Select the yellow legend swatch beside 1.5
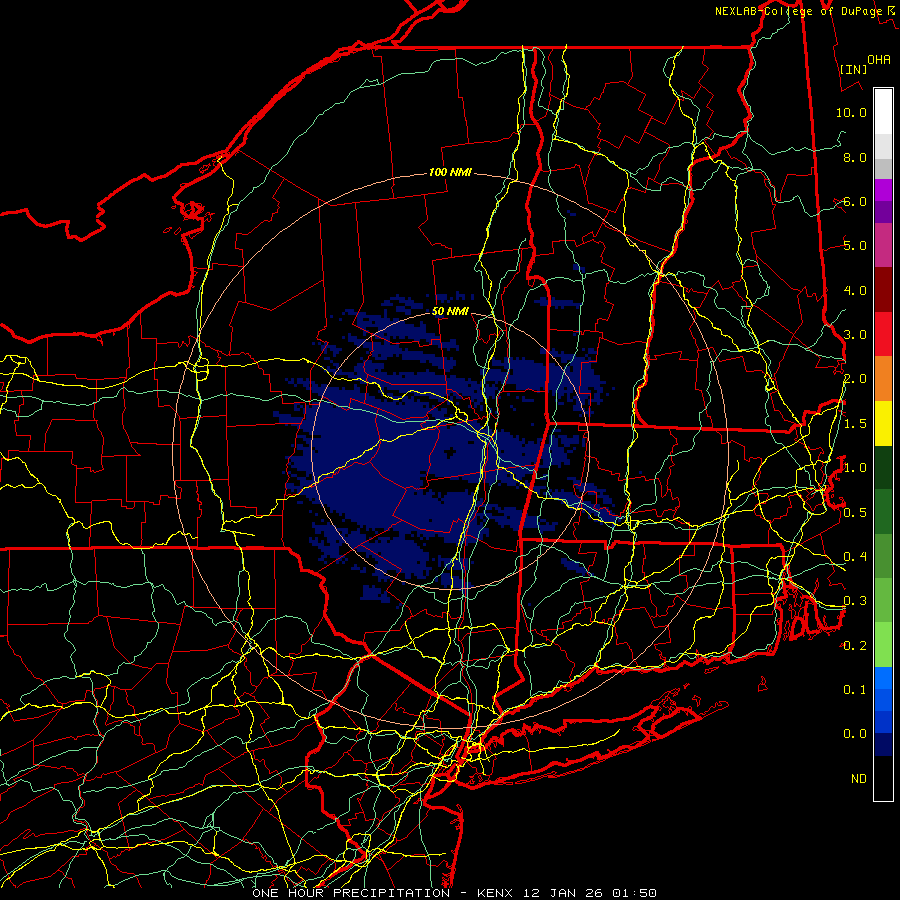The height and width of the screenshot is (900, 900). (x=883, y=424)
